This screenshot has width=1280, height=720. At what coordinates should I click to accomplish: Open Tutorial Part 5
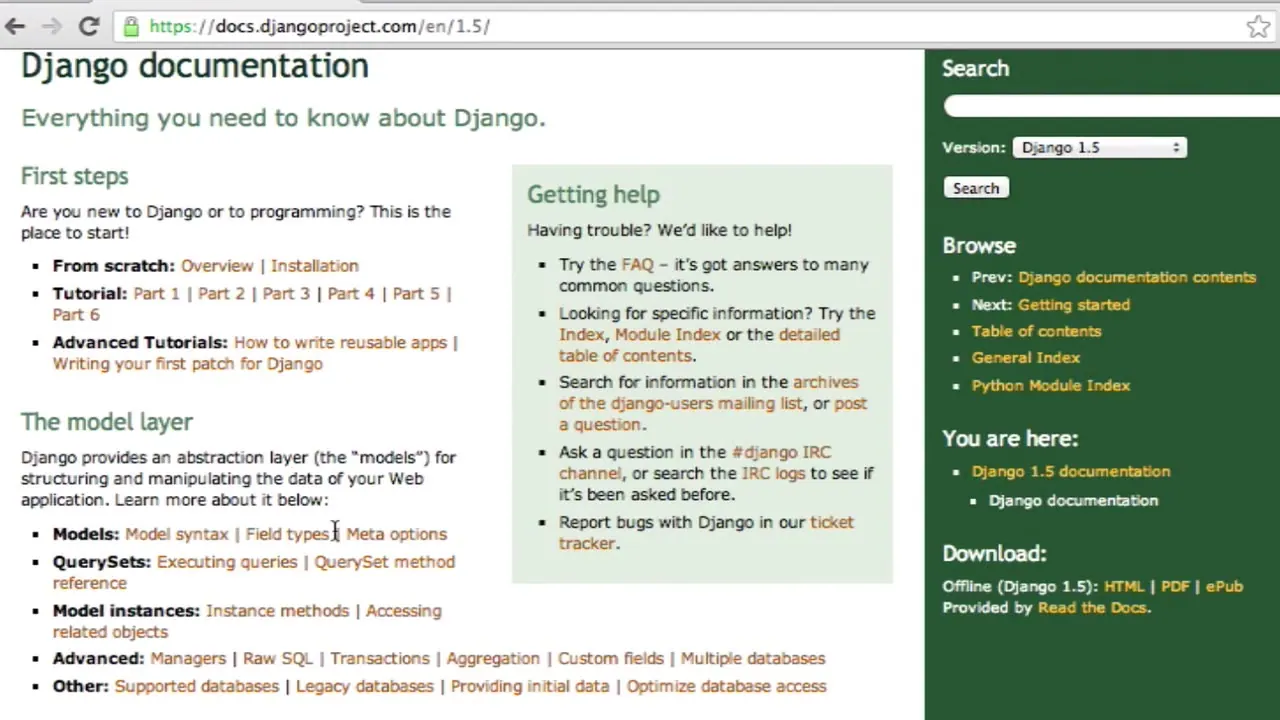point(416,294)
